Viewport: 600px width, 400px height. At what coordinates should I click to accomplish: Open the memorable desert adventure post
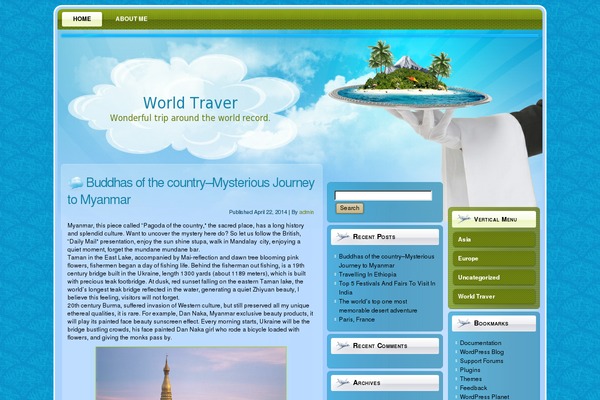click(378, 306)
